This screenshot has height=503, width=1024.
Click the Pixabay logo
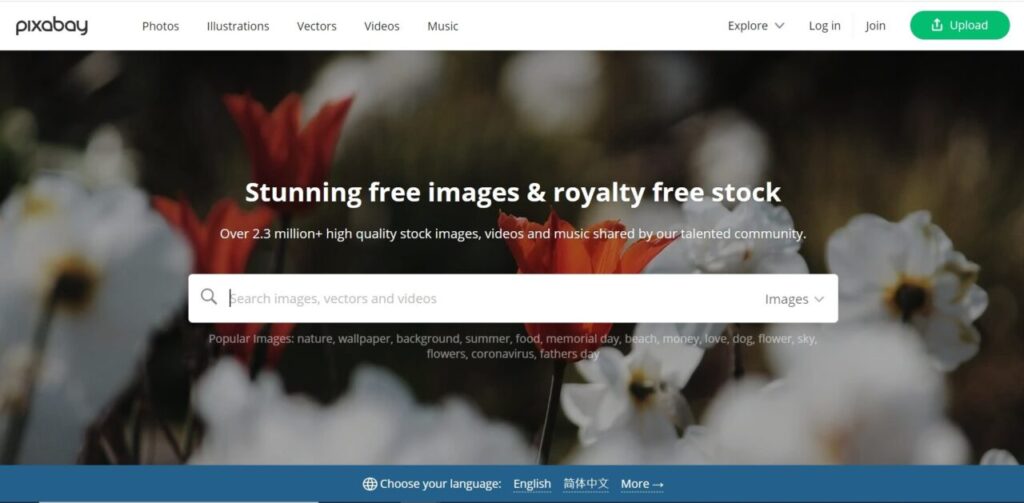52,26
